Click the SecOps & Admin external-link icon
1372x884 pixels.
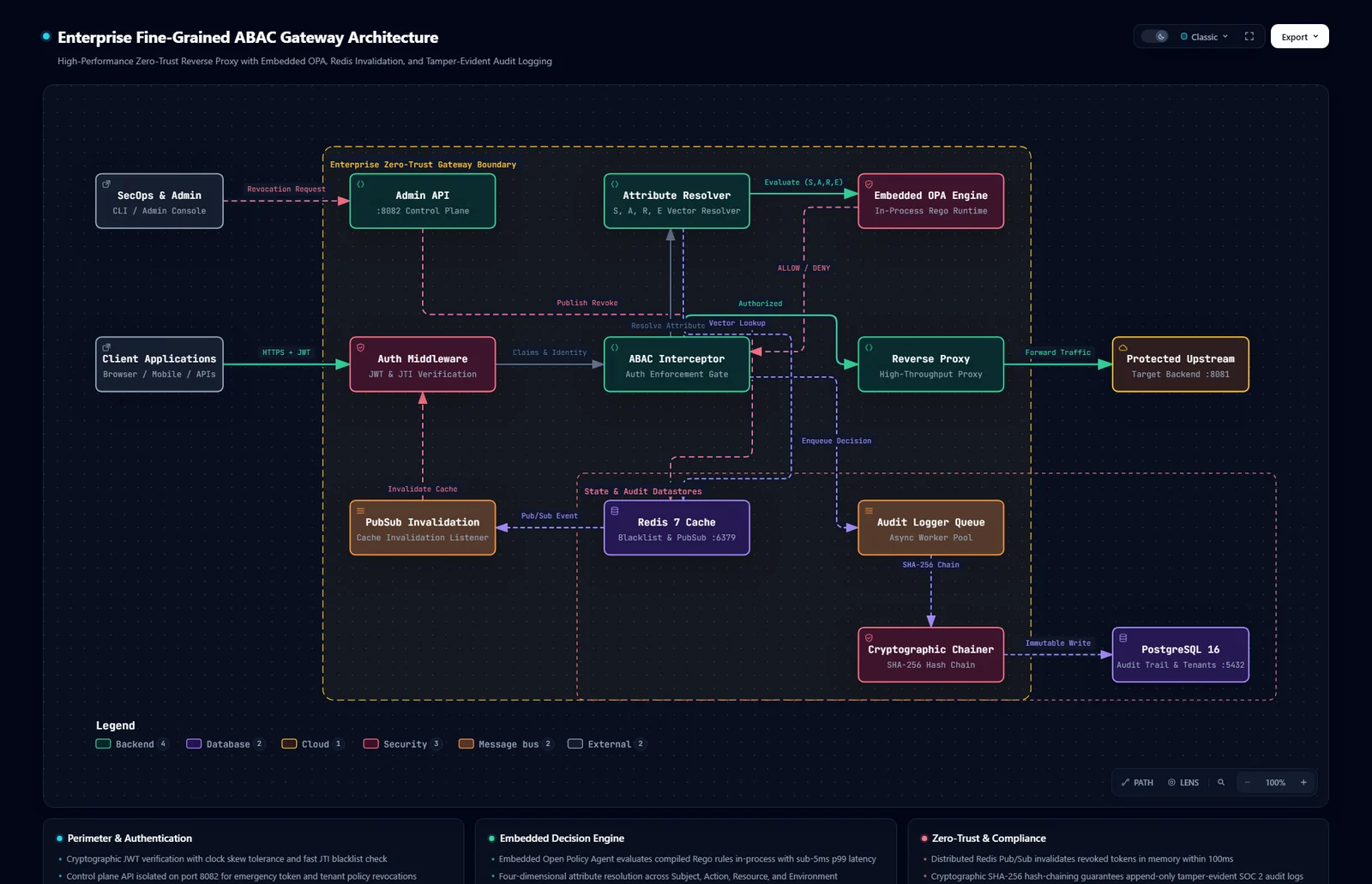pos(106,184)
